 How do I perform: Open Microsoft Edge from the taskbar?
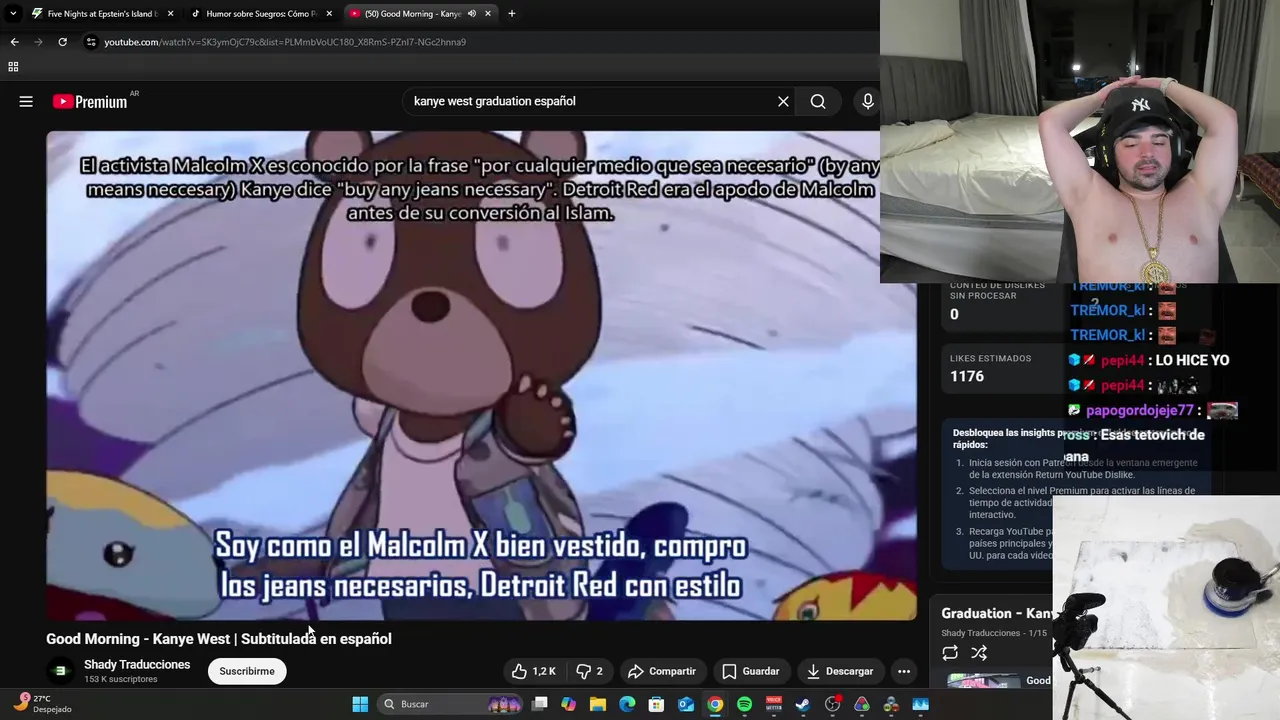[627, 704]
